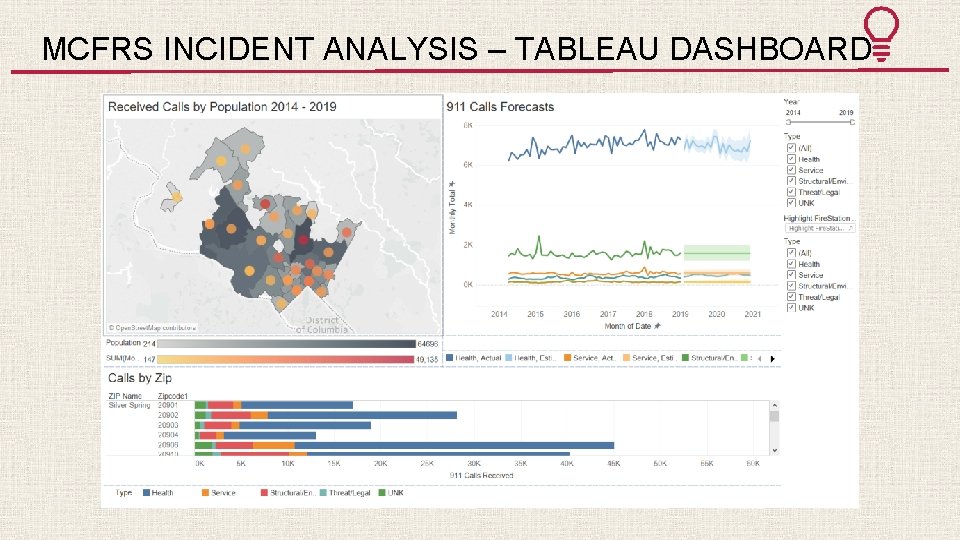Uncheck (All) in Type filter under Year

click(791, 148)
